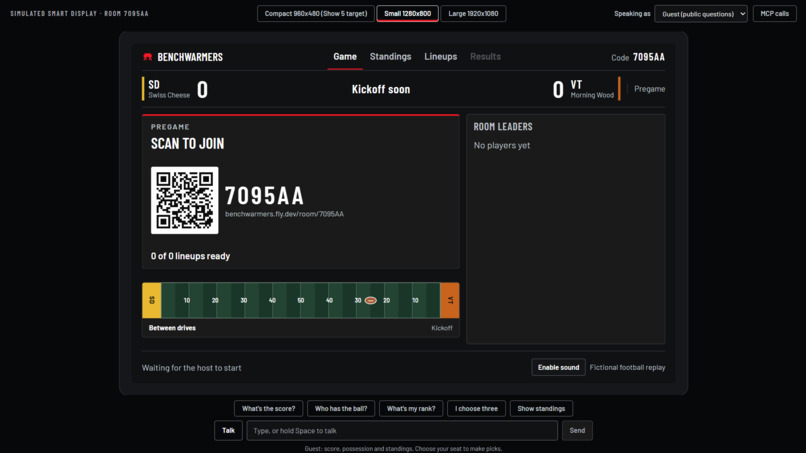This screenshot has width=806, height=453.
Task: Select Large 1920x1080 display size
Action: coord(473,13)
